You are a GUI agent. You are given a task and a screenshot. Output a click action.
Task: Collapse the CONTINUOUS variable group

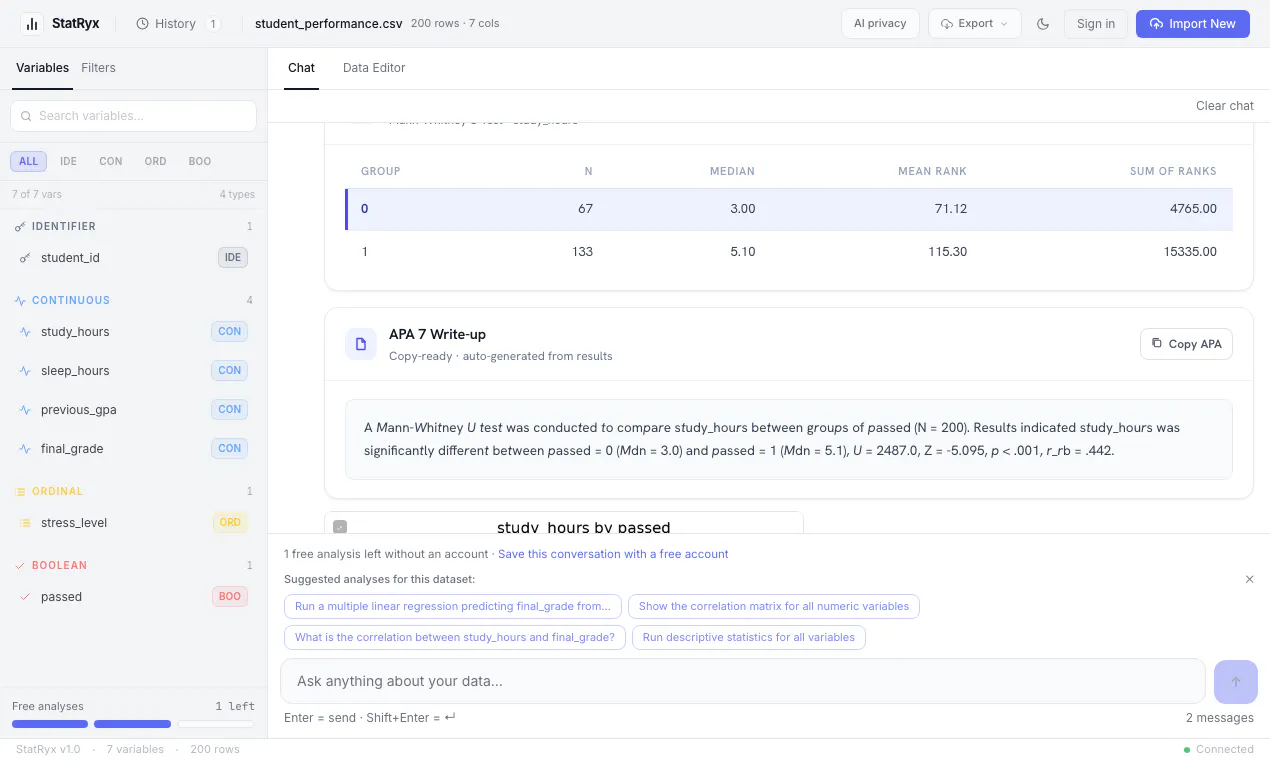tap(133, 300)
